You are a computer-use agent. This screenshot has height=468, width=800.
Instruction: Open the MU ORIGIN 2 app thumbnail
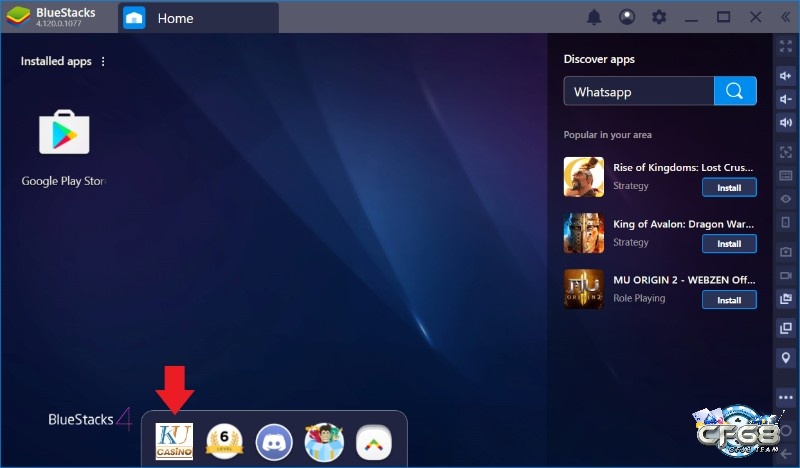click(x=584, y=289)
